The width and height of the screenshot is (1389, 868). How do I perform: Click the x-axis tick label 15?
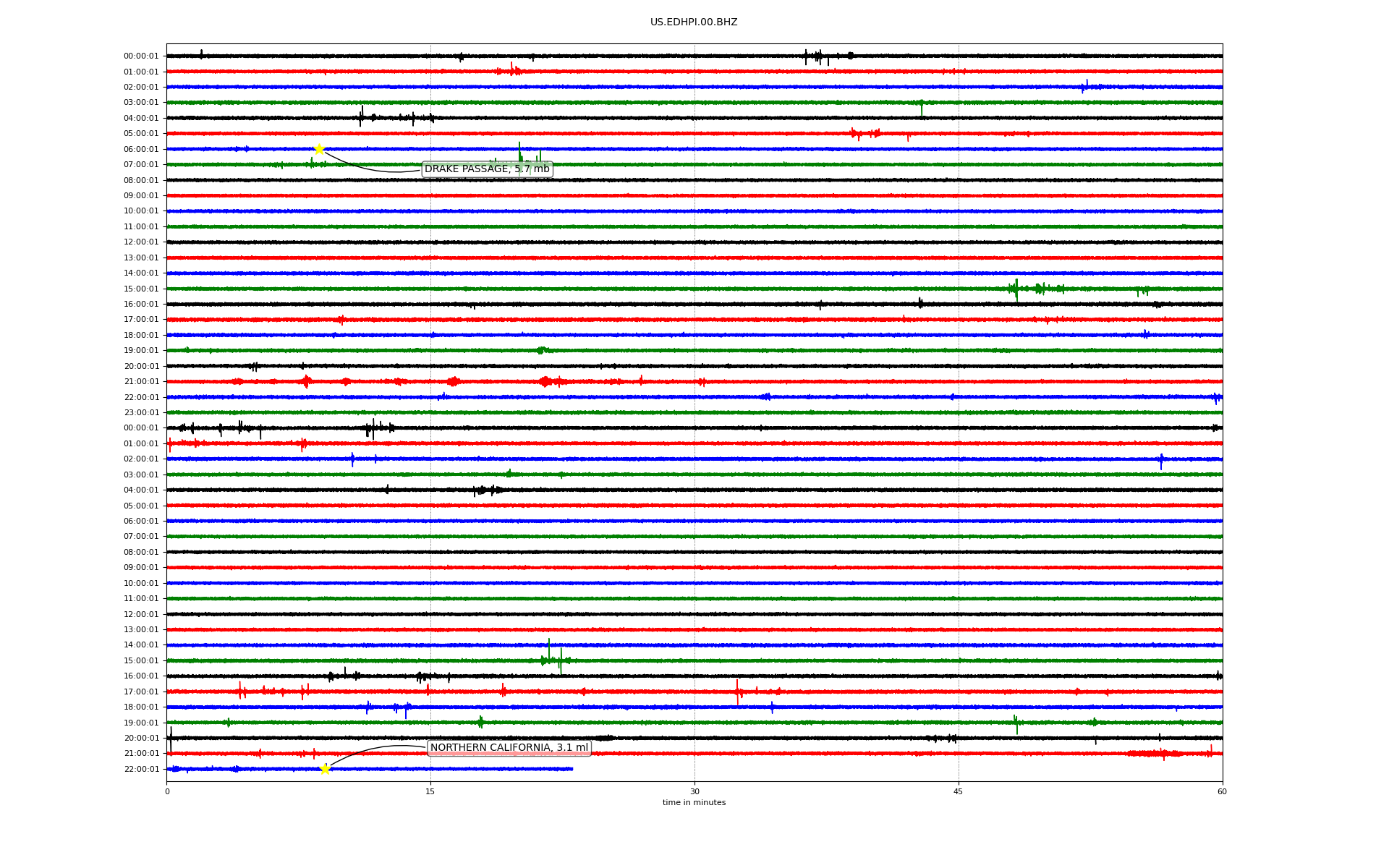tap(430, 791)
